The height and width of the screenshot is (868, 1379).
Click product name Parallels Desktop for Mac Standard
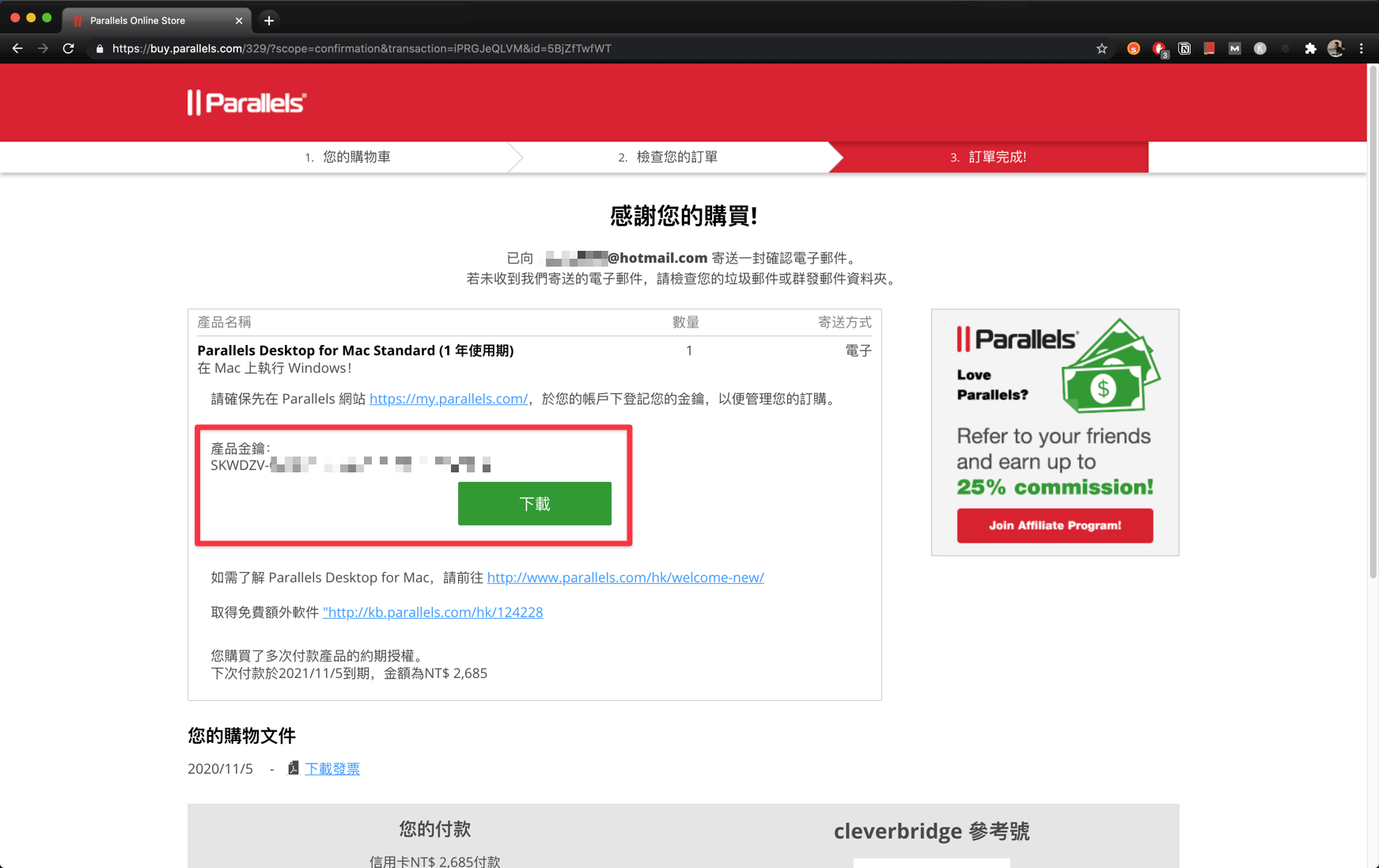355,351
